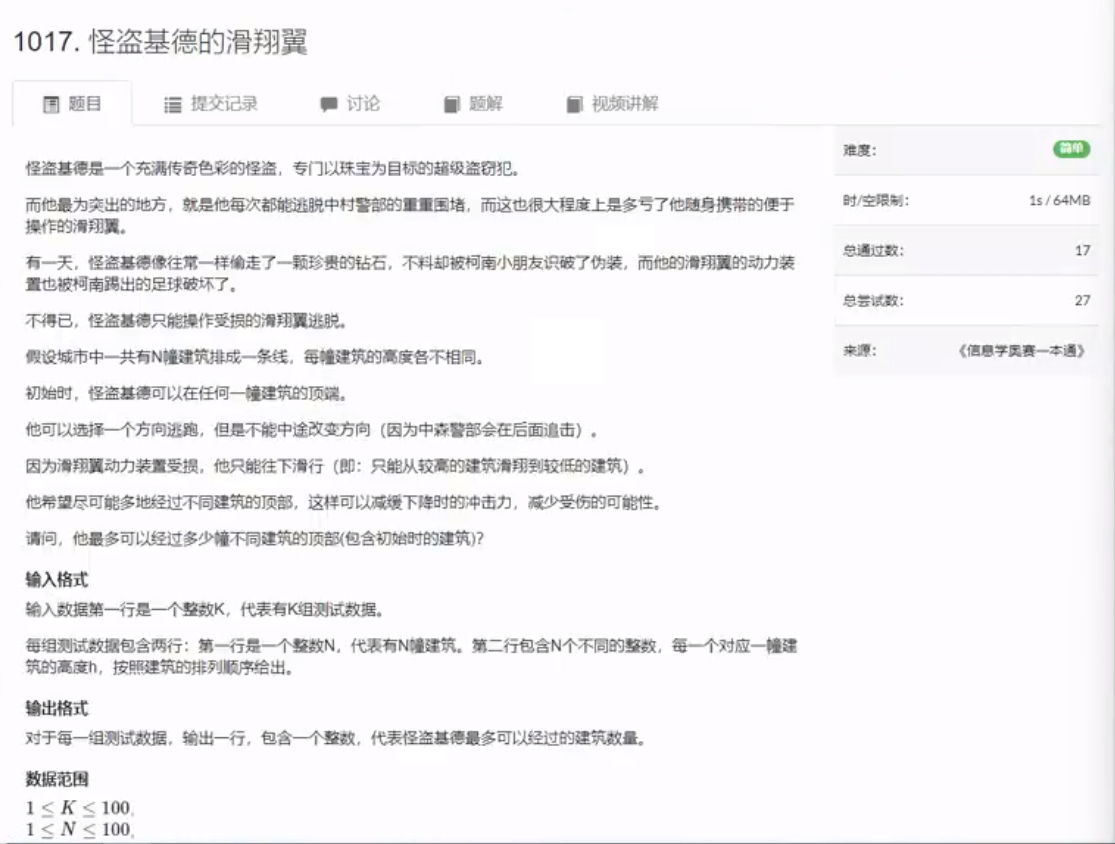Click the 输入格式 heading

(x=57, y=579)
